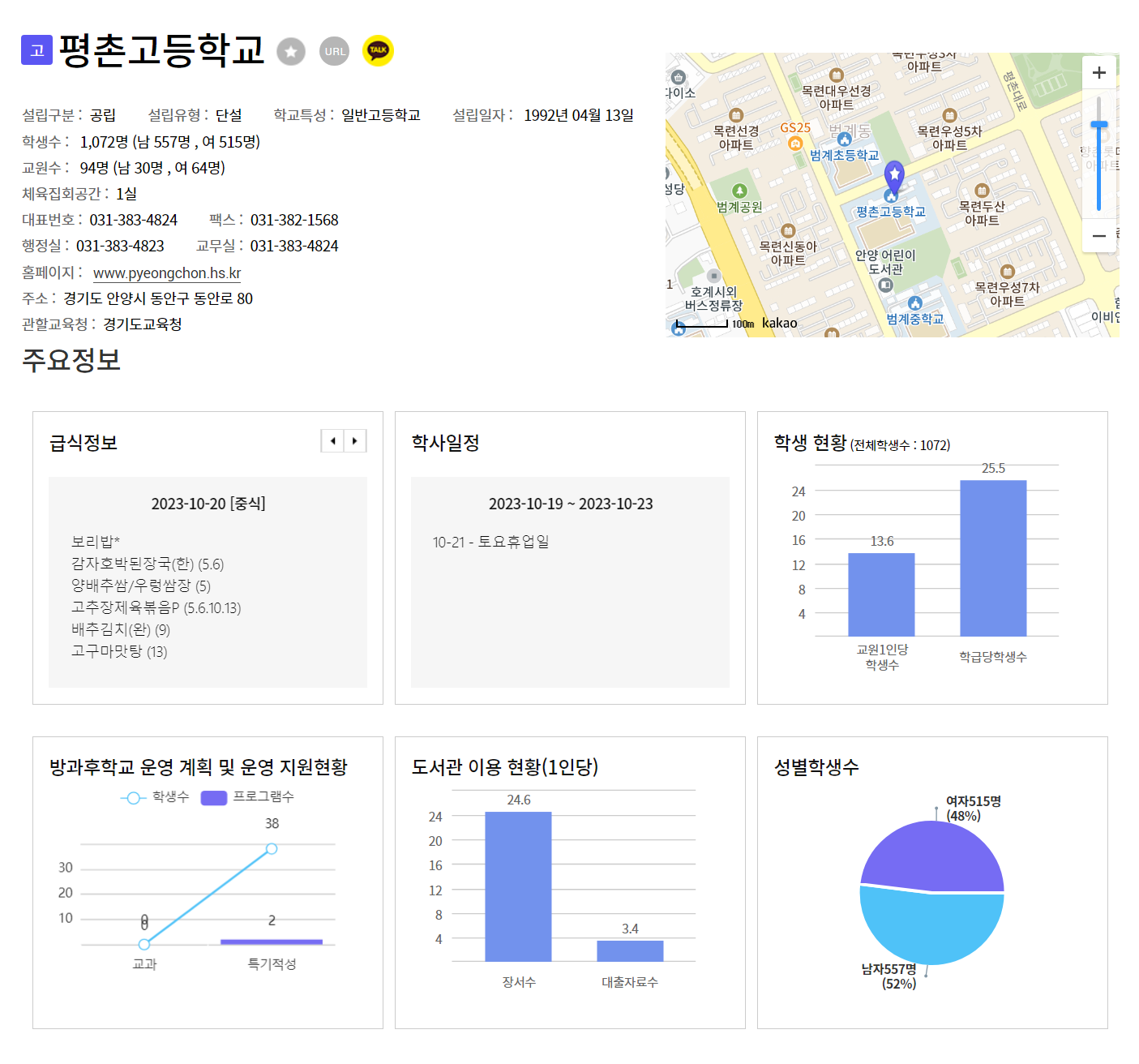Viewport: 1139px width, 1064px height.
Task: Add school to favorites with star icon
Action: 291,52
